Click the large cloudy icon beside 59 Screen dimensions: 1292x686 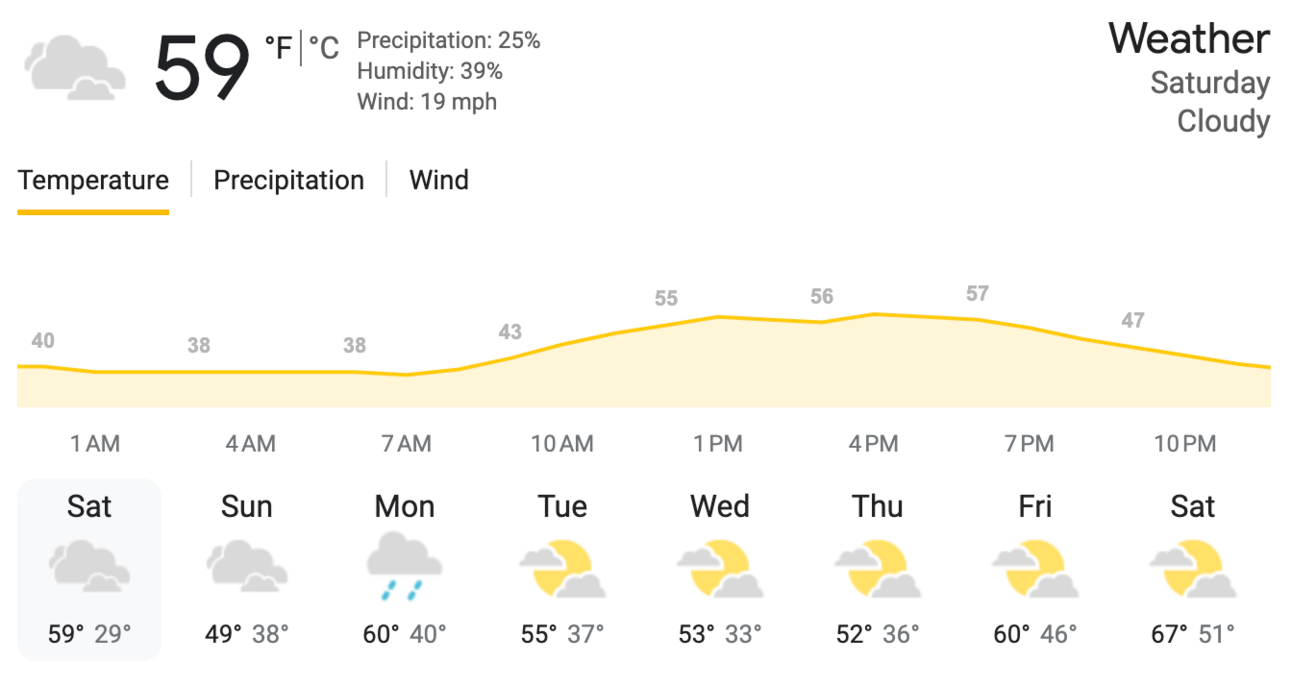(x=75, y=67)
